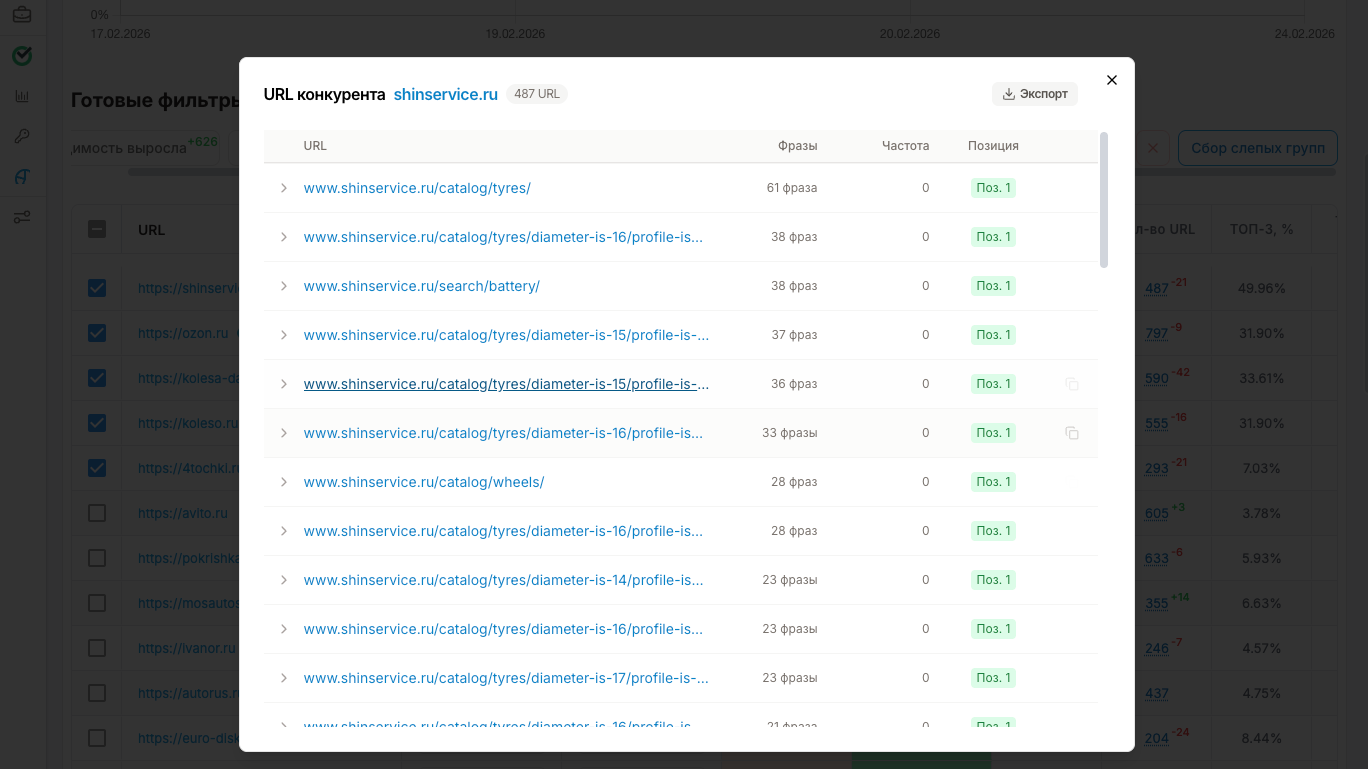This screenshot has width=1368, height=769.
Task: Uncheck the shinservice.ru row checkbox
Action: click(x=96, y=287)
